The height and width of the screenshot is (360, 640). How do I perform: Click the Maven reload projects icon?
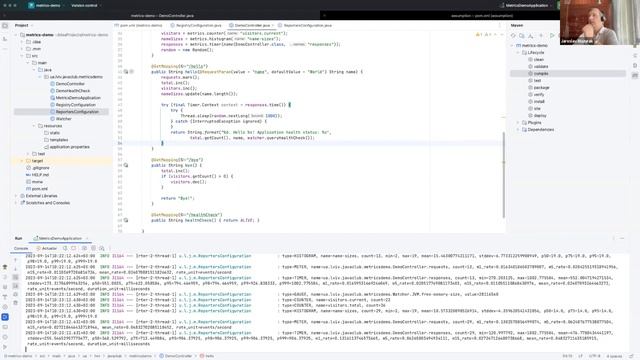click(513, 36)
